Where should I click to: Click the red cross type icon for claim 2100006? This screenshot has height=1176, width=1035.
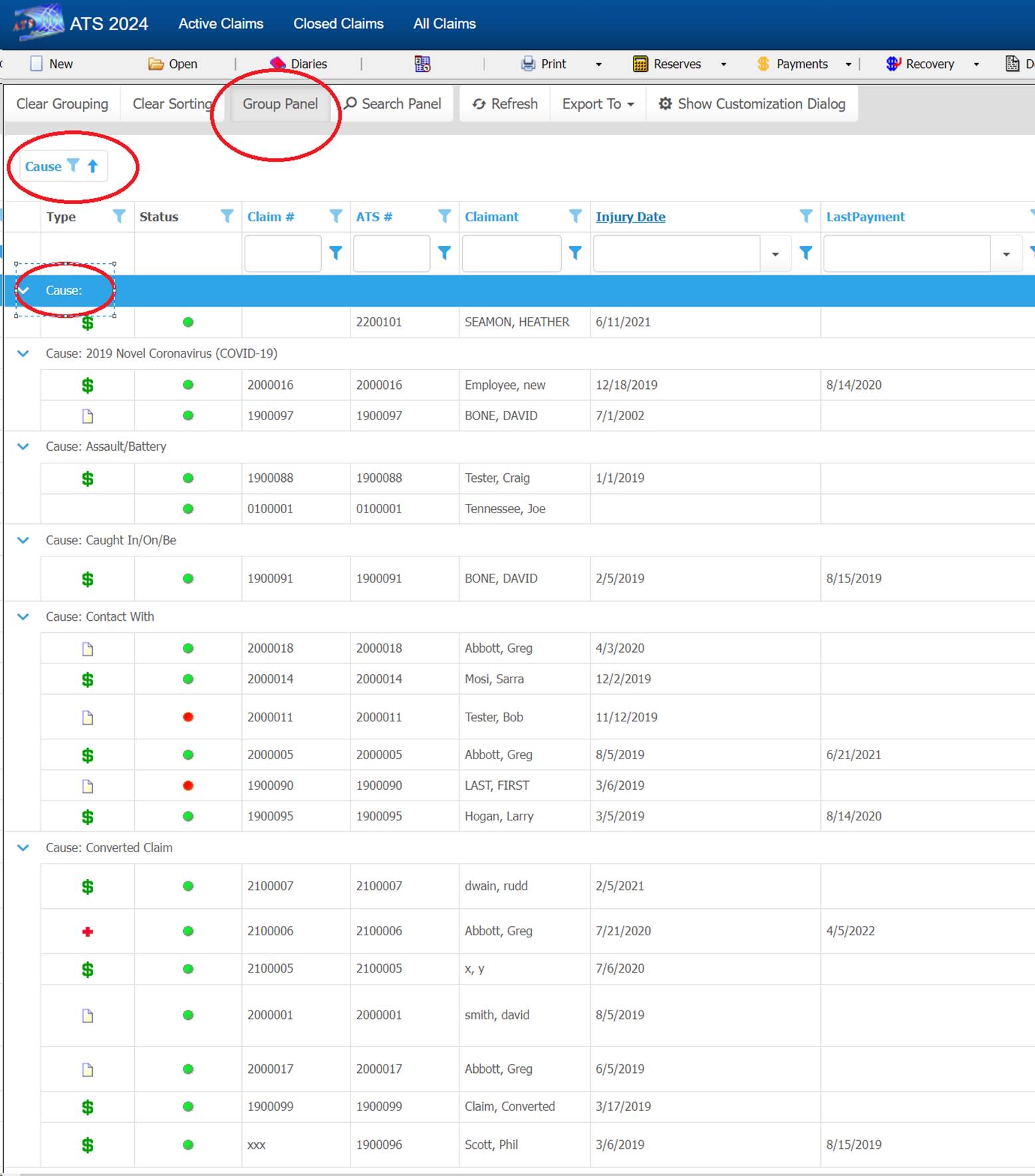point(87,931)
